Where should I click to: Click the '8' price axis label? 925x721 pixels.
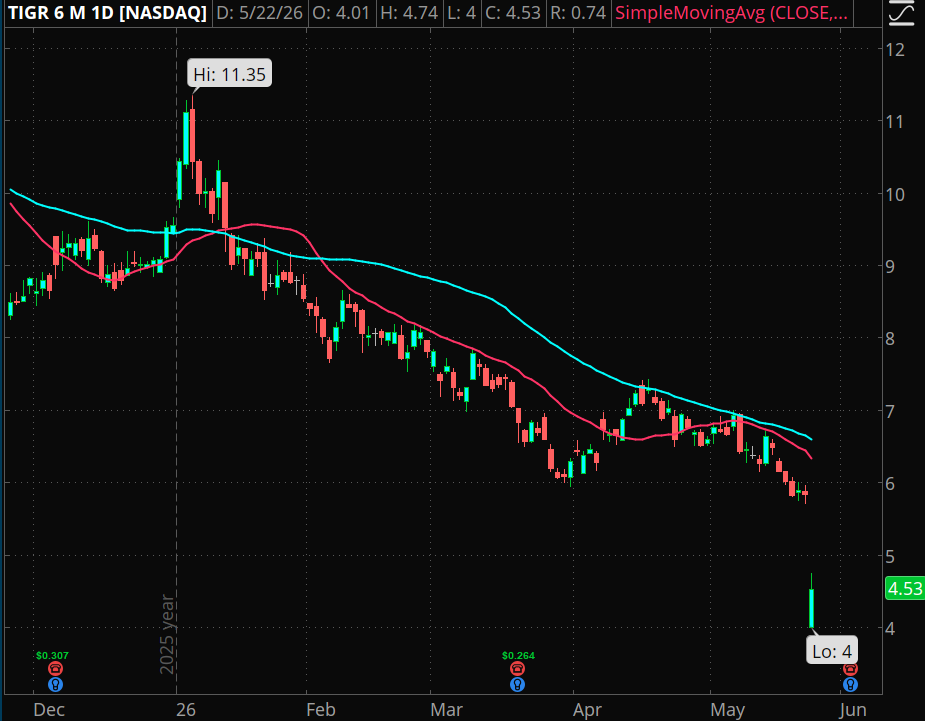pyautogui.click(x=890, y=339)
